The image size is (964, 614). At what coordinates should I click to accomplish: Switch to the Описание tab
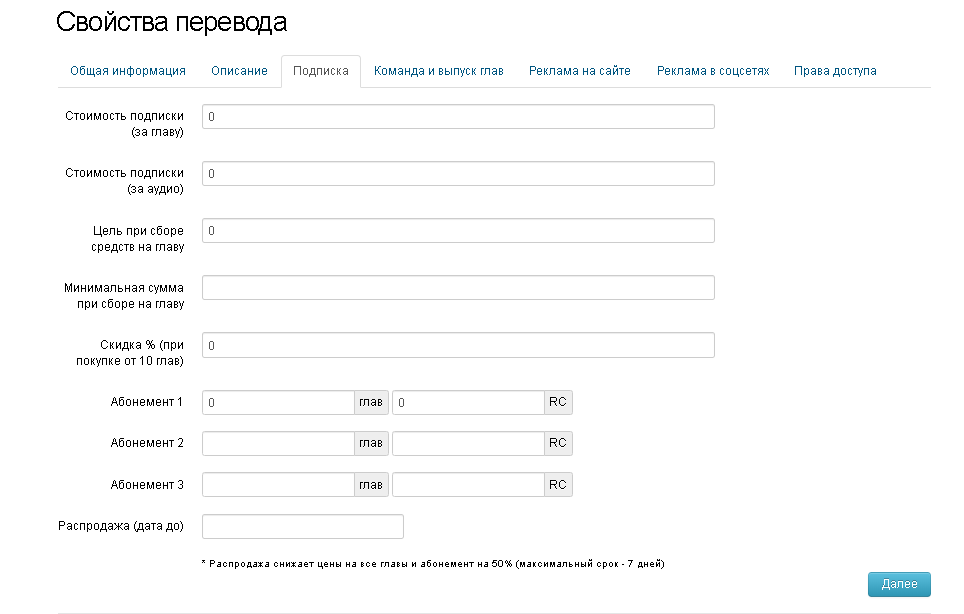pyautogui.click(x=239, y=71)
